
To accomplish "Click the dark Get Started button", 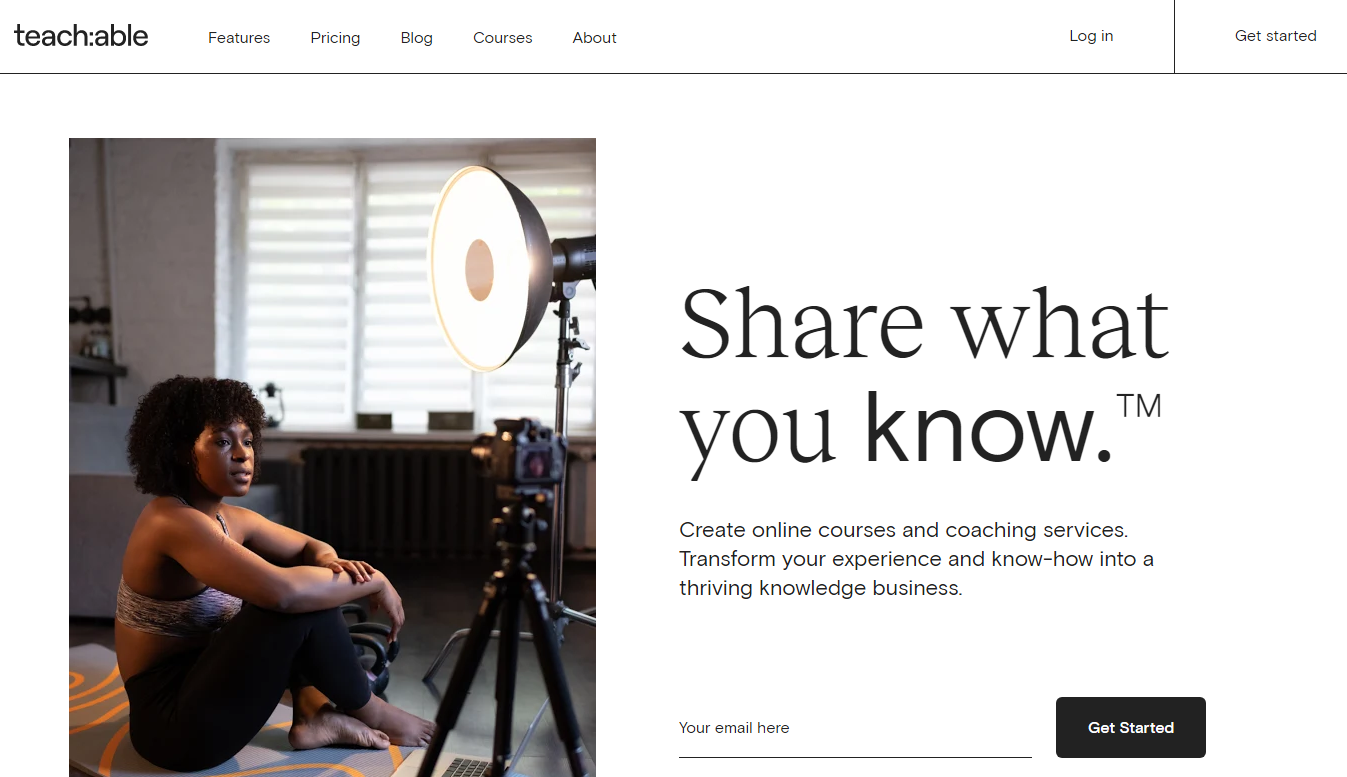I will (1131, 727).
